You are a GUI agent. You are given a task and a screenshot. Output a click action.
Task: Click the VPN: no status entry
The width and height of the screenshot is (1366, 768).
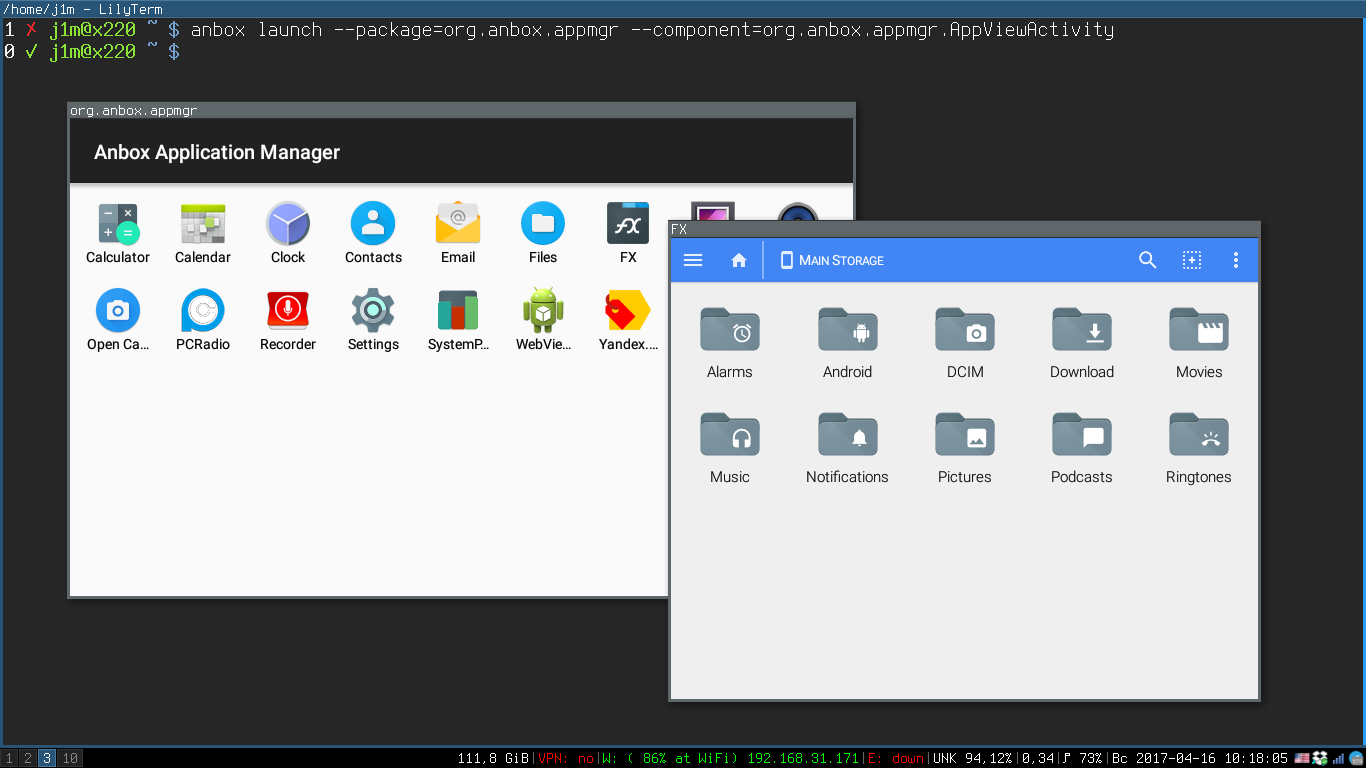(x=566, y=758)
